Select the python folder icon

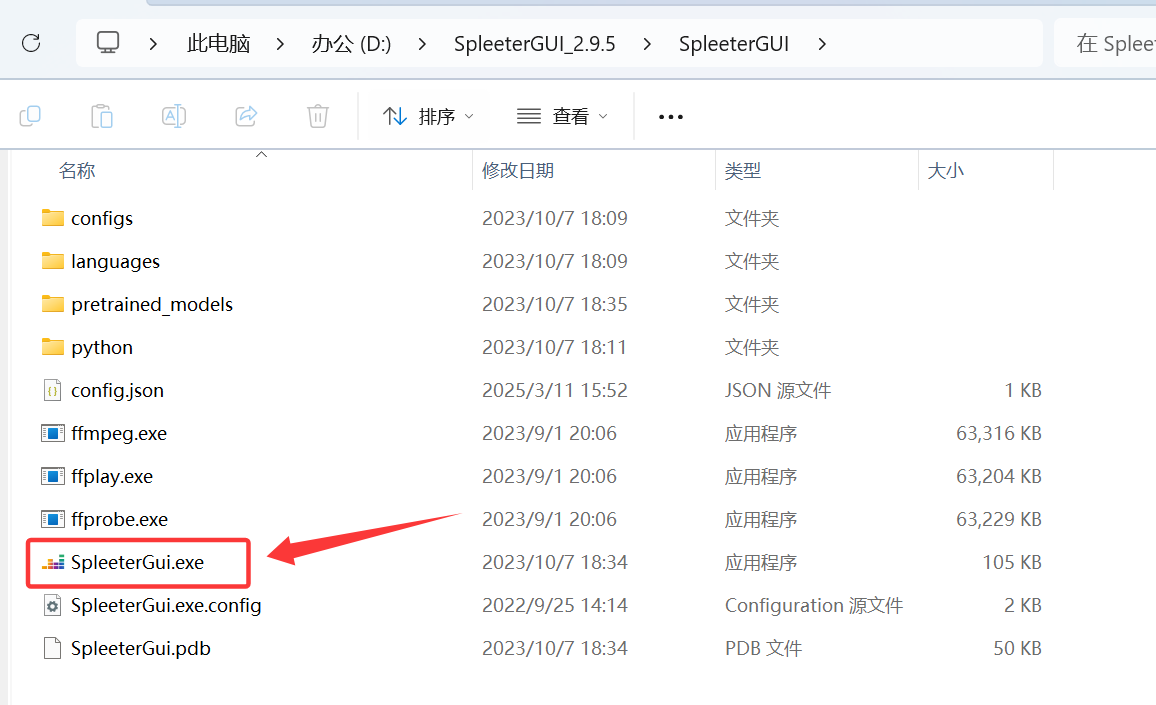coord(52,347)
